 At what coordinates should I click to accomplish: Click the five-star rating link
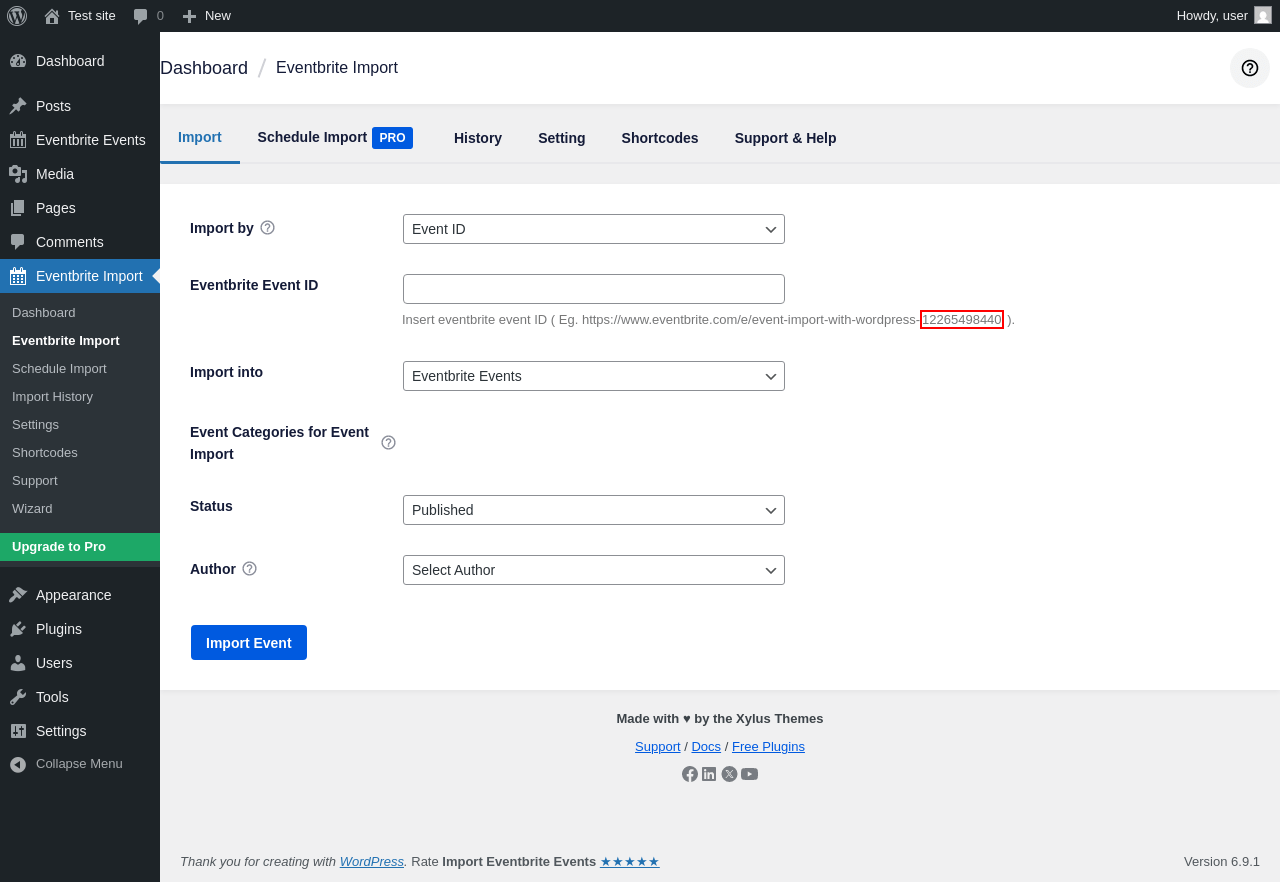(630, 861)
